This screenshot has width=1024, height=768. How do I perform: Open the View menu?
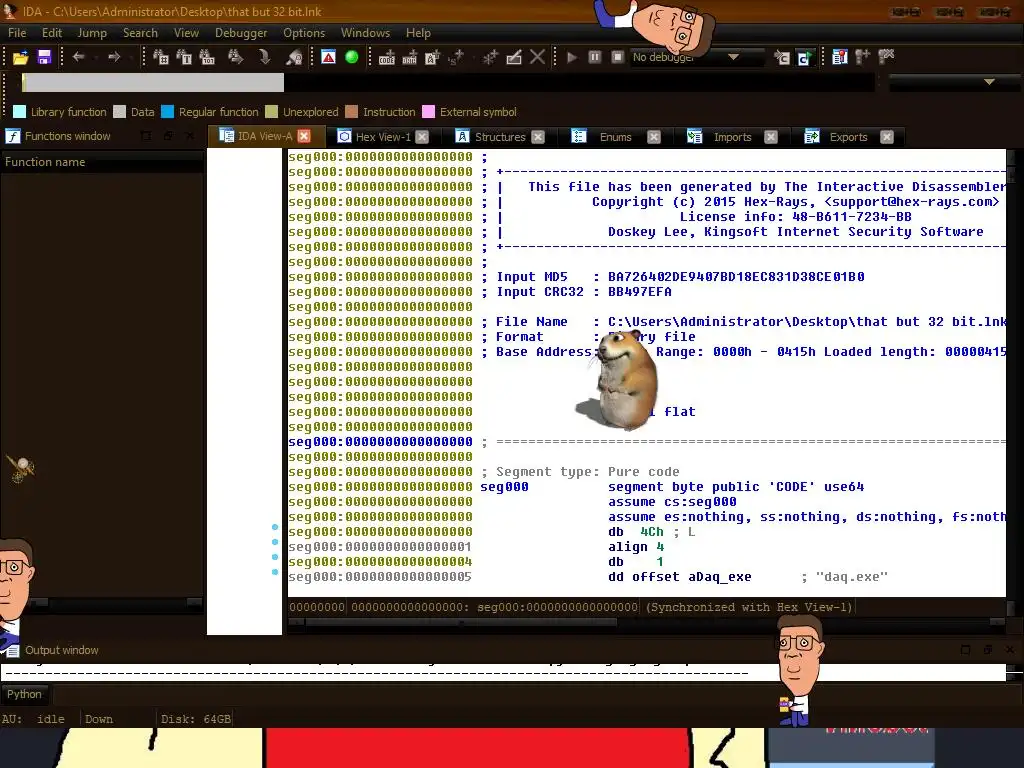pyautogui.click(x=186, y=33)
